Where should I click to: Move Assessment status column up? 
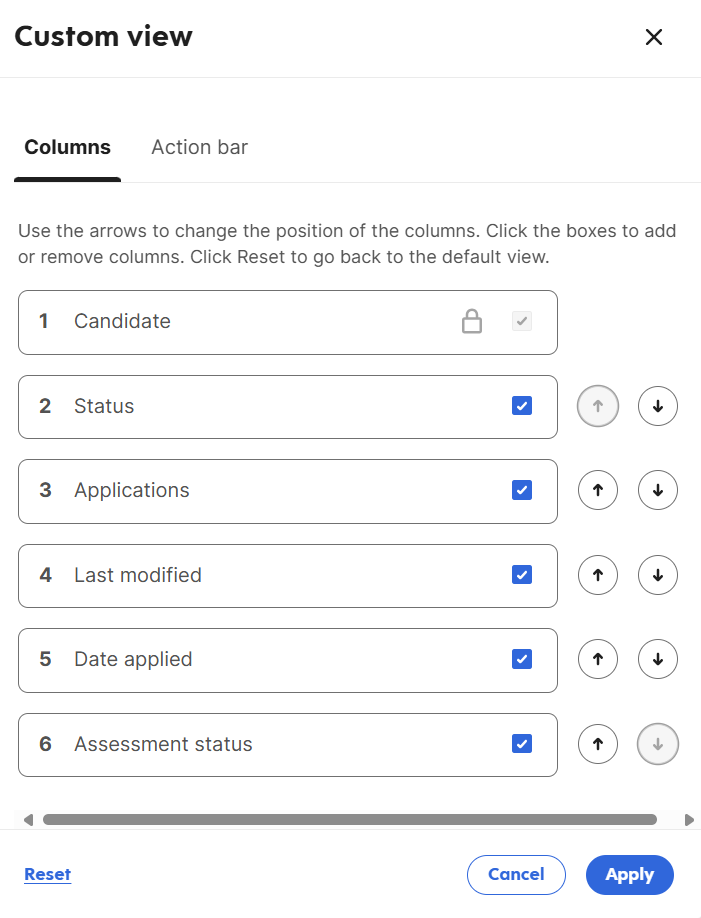click(x=598, y=744)
